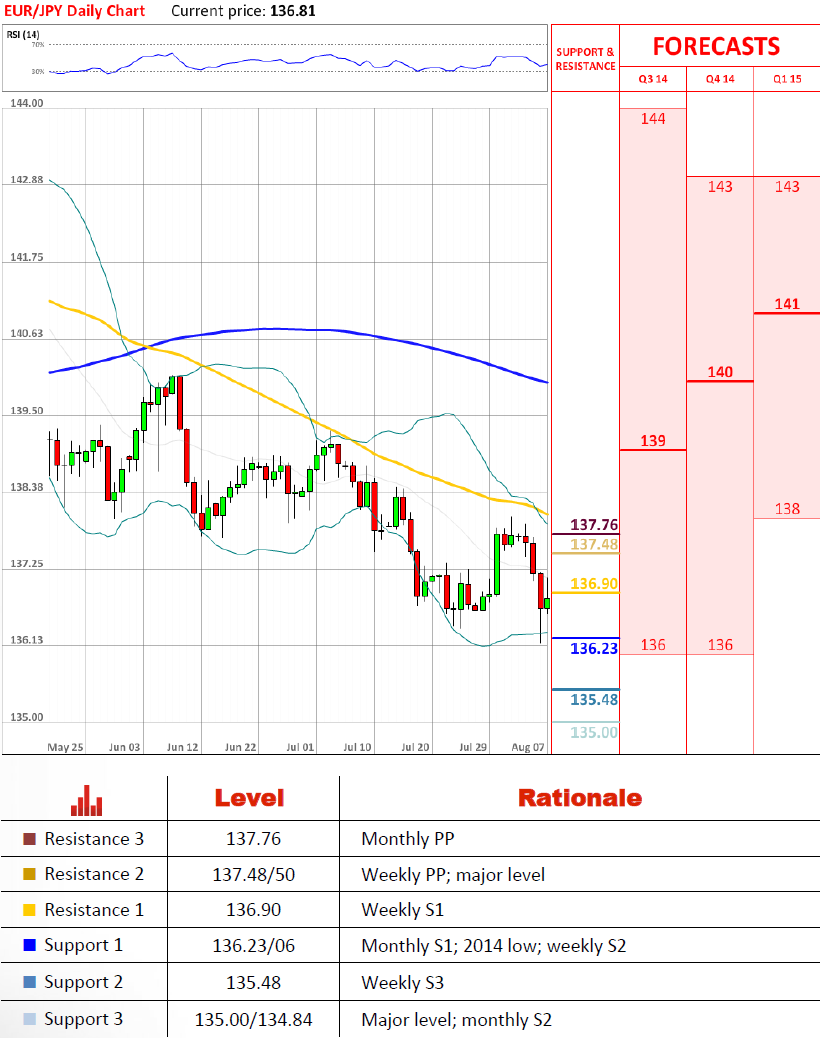Click the 136.23/06 level table cell
This screenshot has width=820, height=1038.
tap(253, 946)
